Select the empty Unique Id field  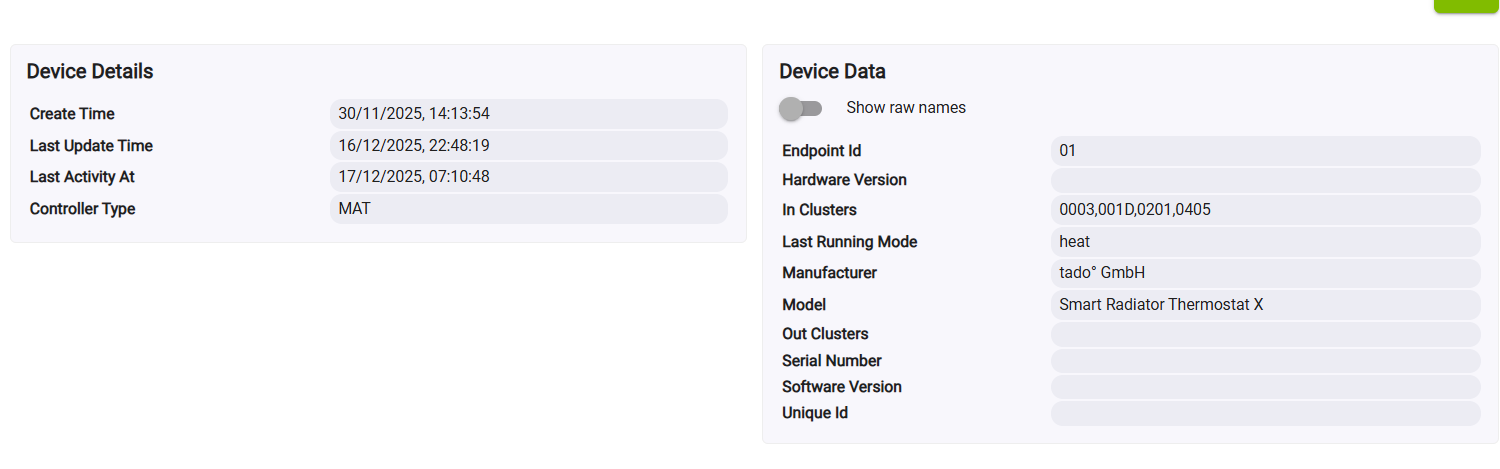point(1264,413)
